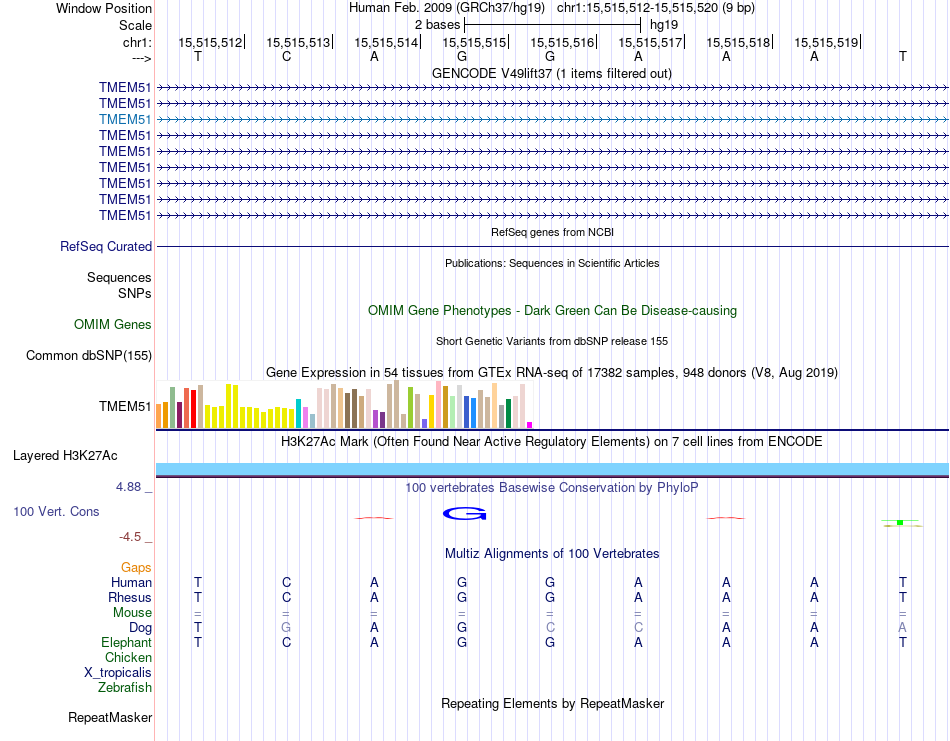Screen dimensions: 950x741
Task: Select the light-blue highlighted TMEM51 transcript label
Action: tap(125, 119)
